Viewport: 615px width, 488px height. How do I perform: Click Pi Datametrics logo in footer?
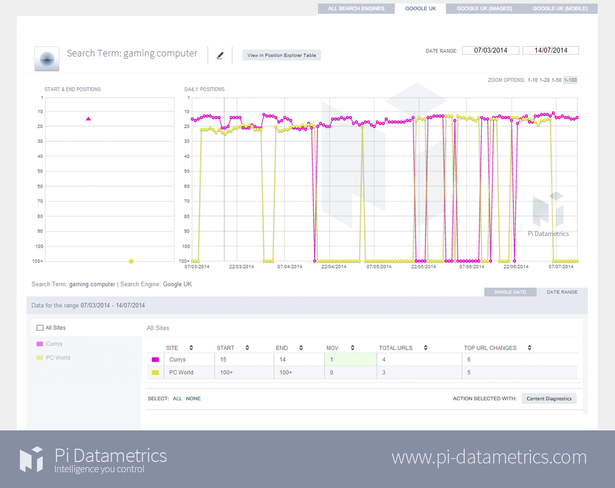coord(93,459)
